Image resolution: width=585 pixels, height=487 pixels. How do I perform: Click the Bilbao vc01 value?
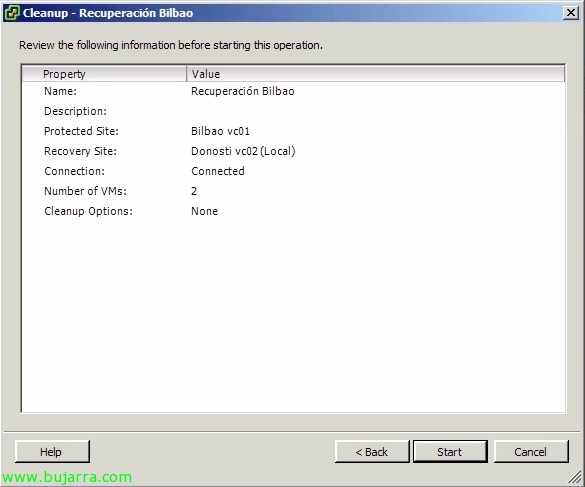220,131
